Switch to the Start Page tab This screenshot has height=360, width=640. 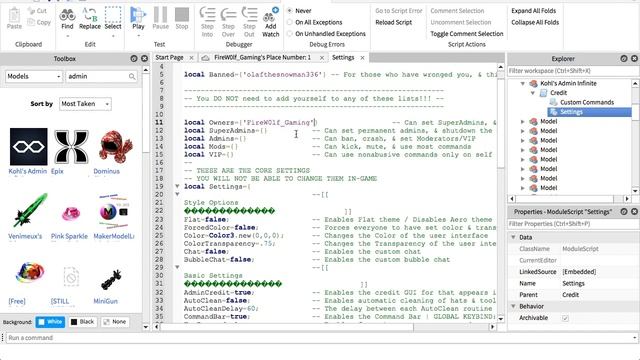click(169, 58)
